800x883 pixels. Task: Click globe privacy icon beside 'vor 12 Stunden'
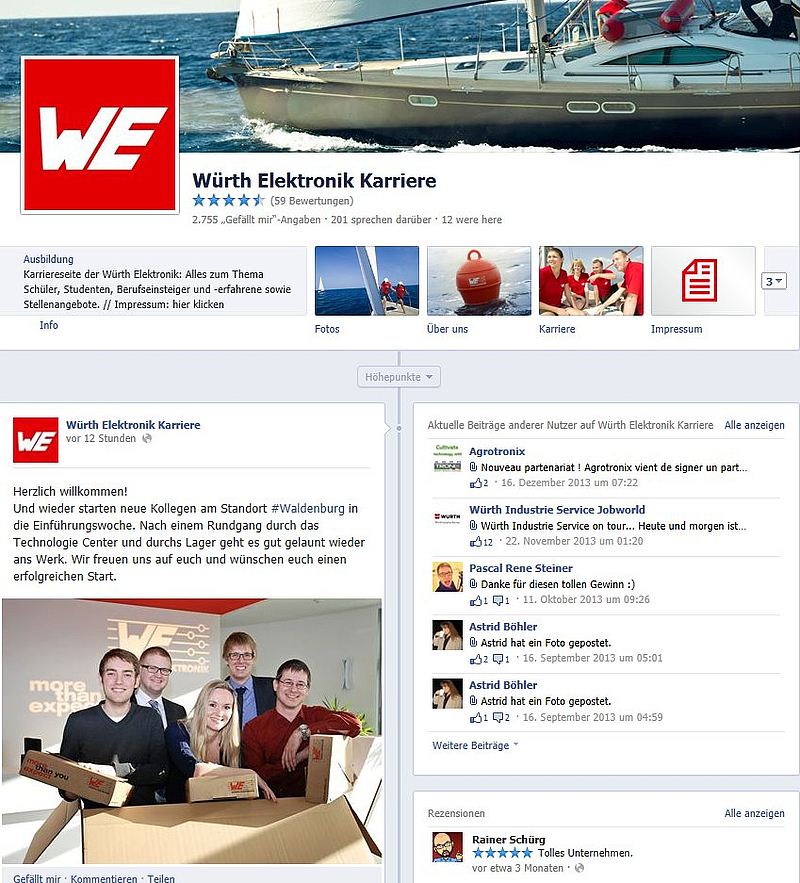[147, 438]
